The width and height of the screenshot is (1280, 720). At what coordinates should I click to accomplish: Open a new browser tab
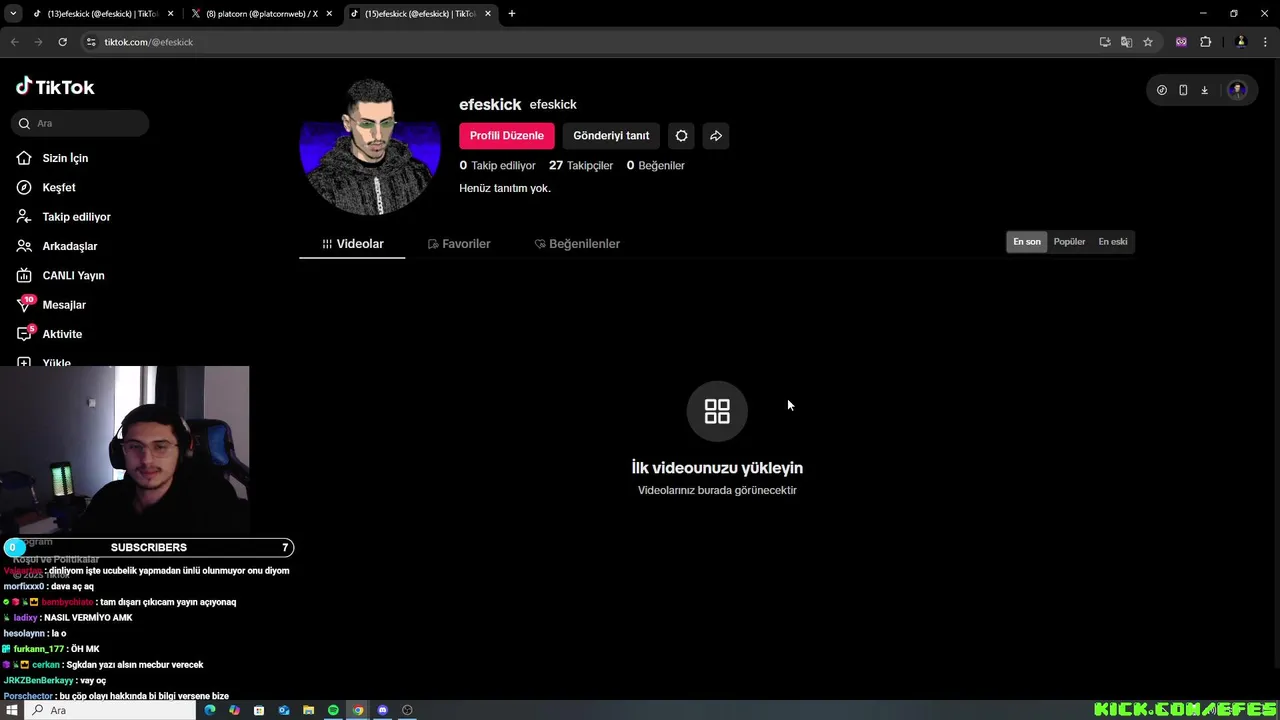click(x=512, y=14)
